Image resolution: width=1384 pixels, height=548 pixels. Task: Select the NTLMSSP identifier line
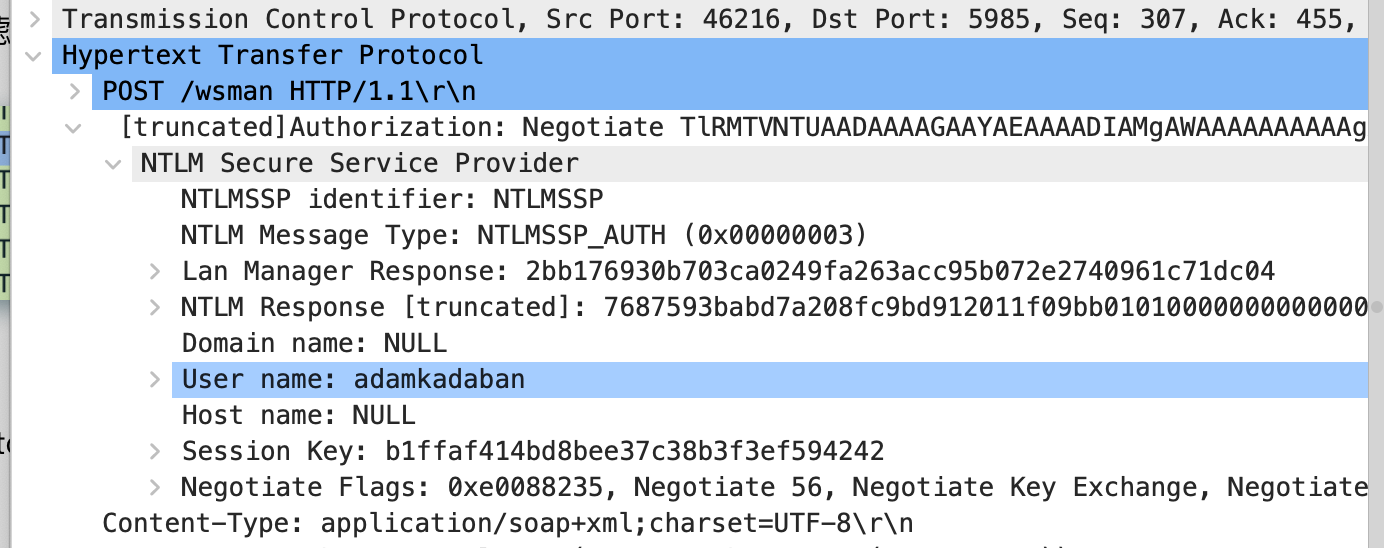click(392, 200)
